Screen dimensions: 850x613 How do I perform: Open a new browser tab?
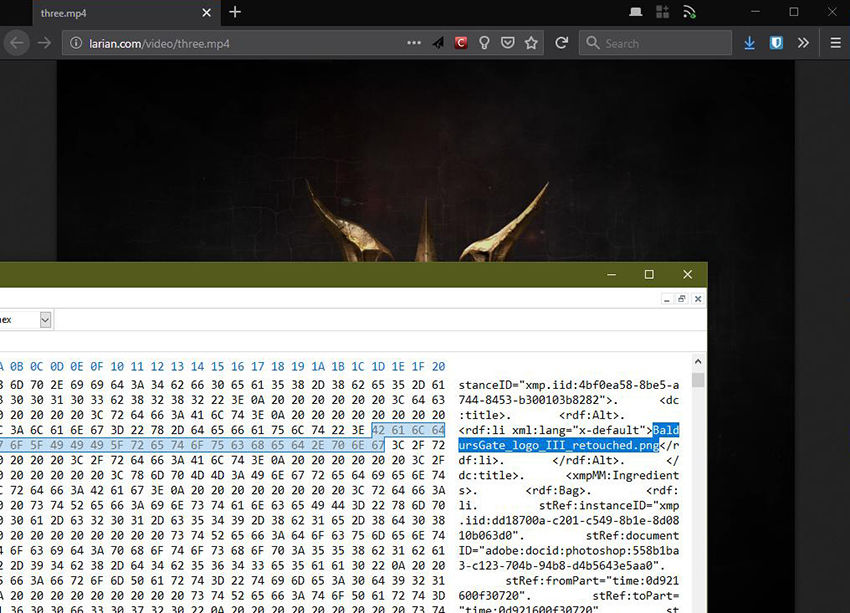(x=234, y=13)
